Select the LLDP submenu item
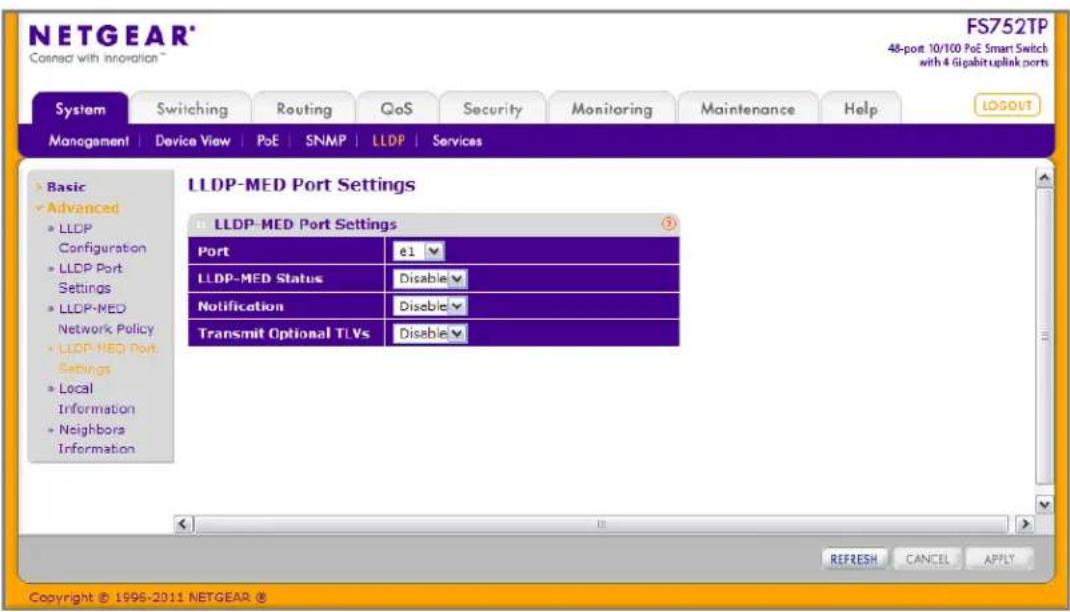The image size is (1070, 612). tap(388, 141)
